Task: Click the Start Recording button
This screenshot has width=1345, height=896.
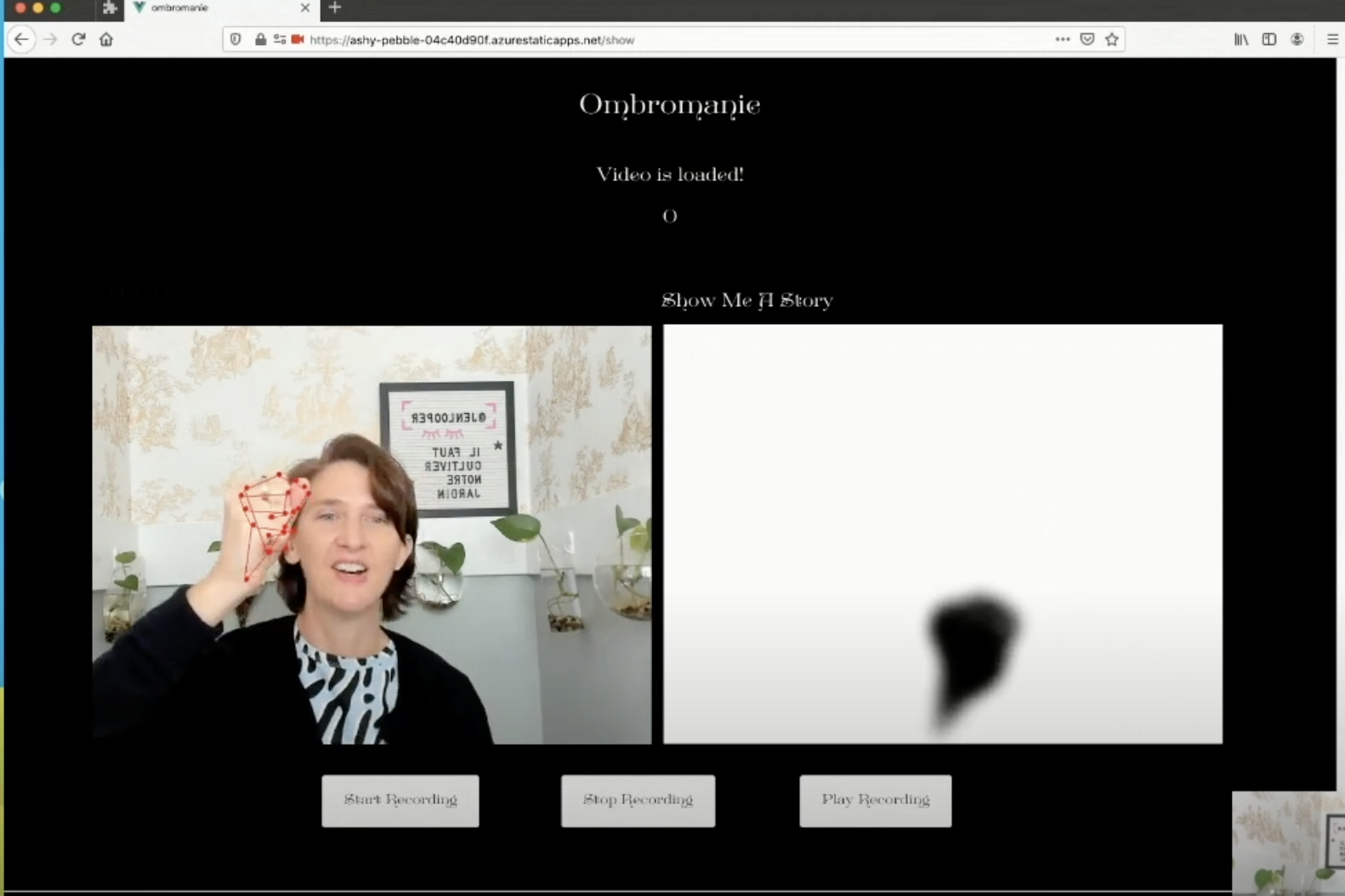Action: (400, 801)
